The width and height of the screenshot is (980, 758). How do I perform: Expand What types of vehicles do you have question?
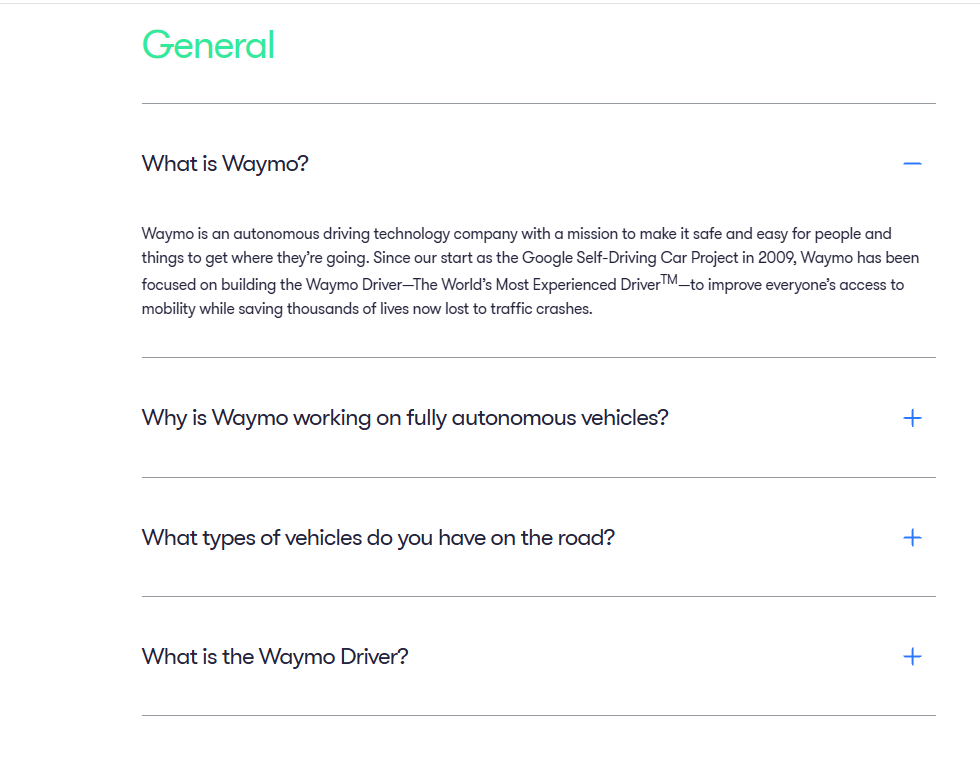(x=378, y=537)
